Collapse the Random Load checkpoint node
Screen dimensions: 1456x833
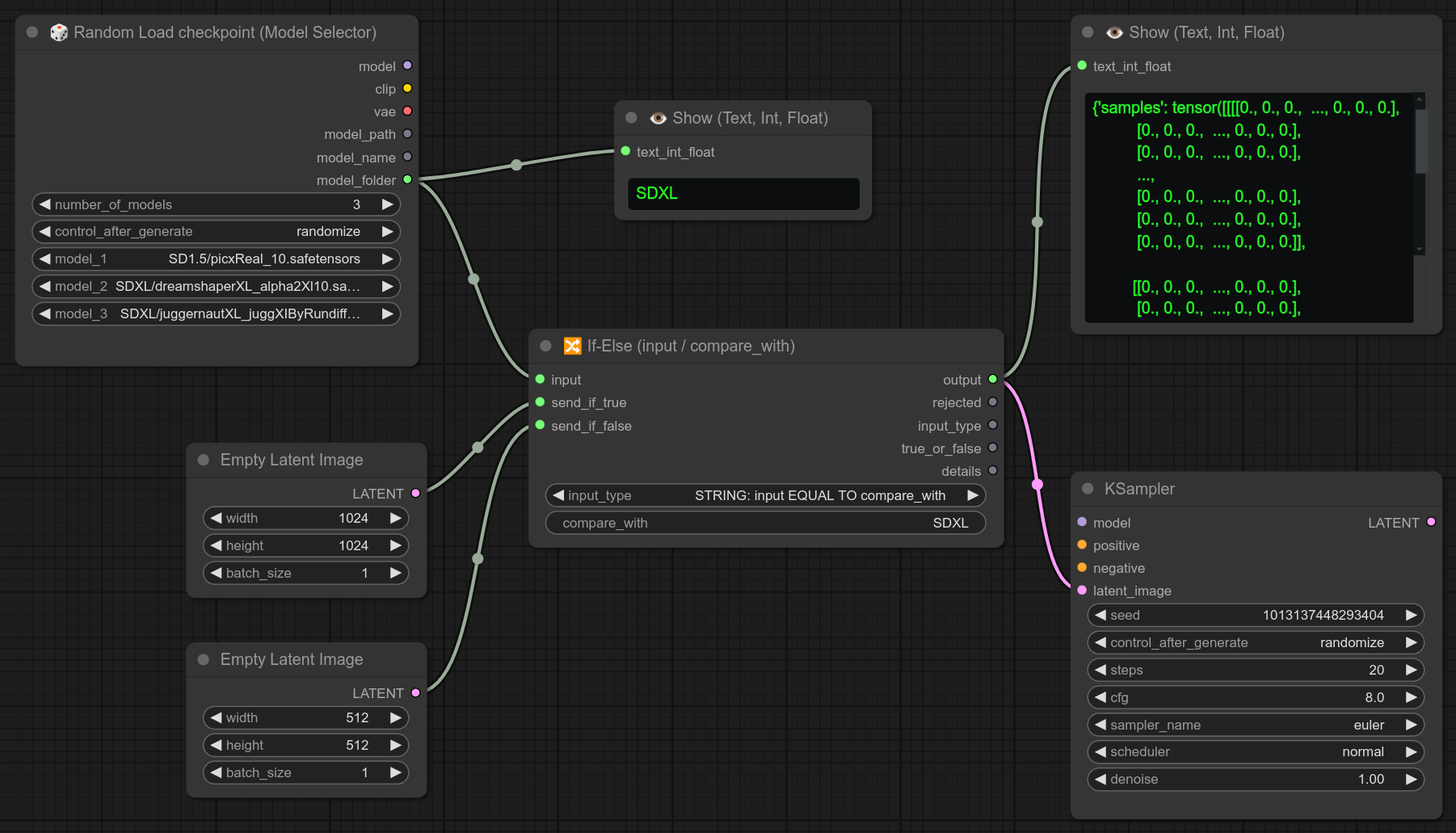coord(32,32)
